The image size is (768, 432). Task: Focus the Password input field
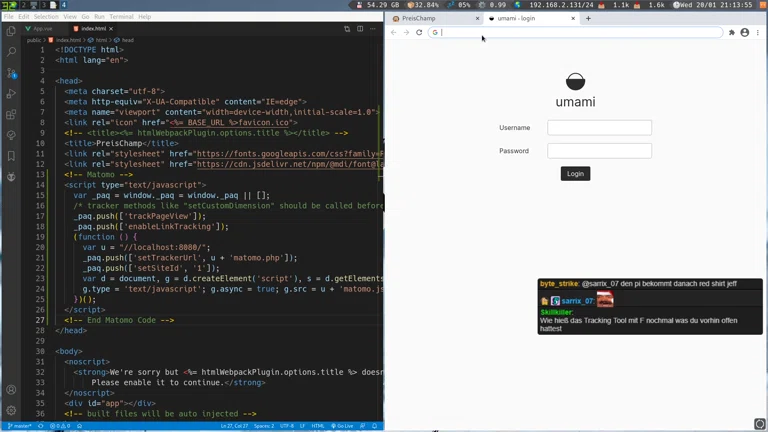pos(599,151)
